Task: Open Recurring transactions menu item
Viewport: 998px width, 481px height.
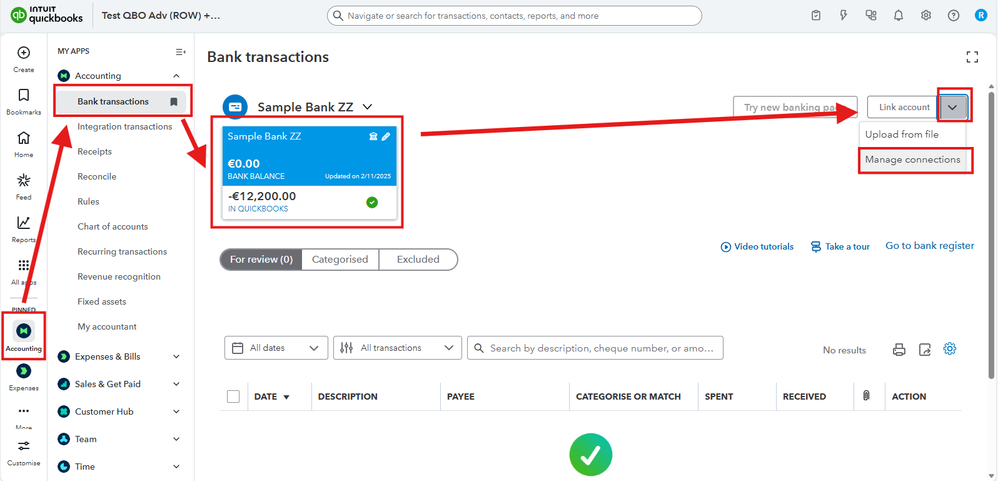Action: (x=122, y=251)
